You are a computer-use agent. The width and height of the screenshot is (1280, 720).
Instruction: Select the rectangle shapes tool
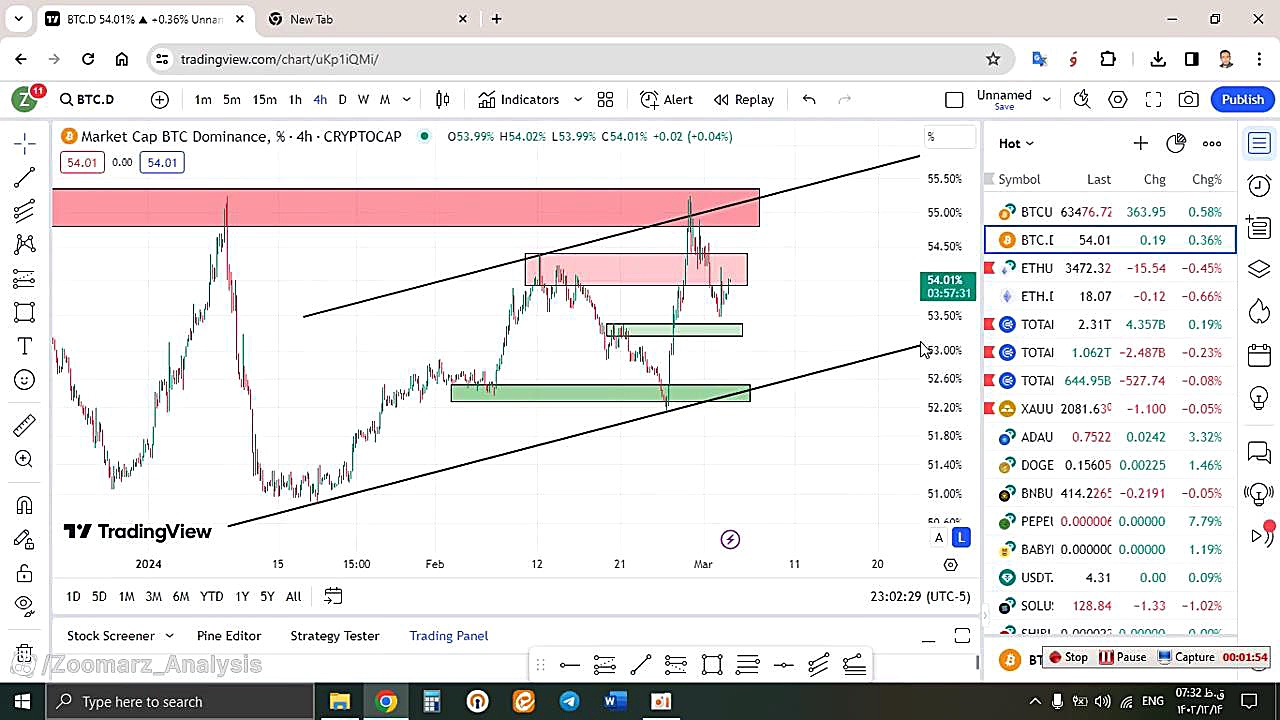(24, 312)
